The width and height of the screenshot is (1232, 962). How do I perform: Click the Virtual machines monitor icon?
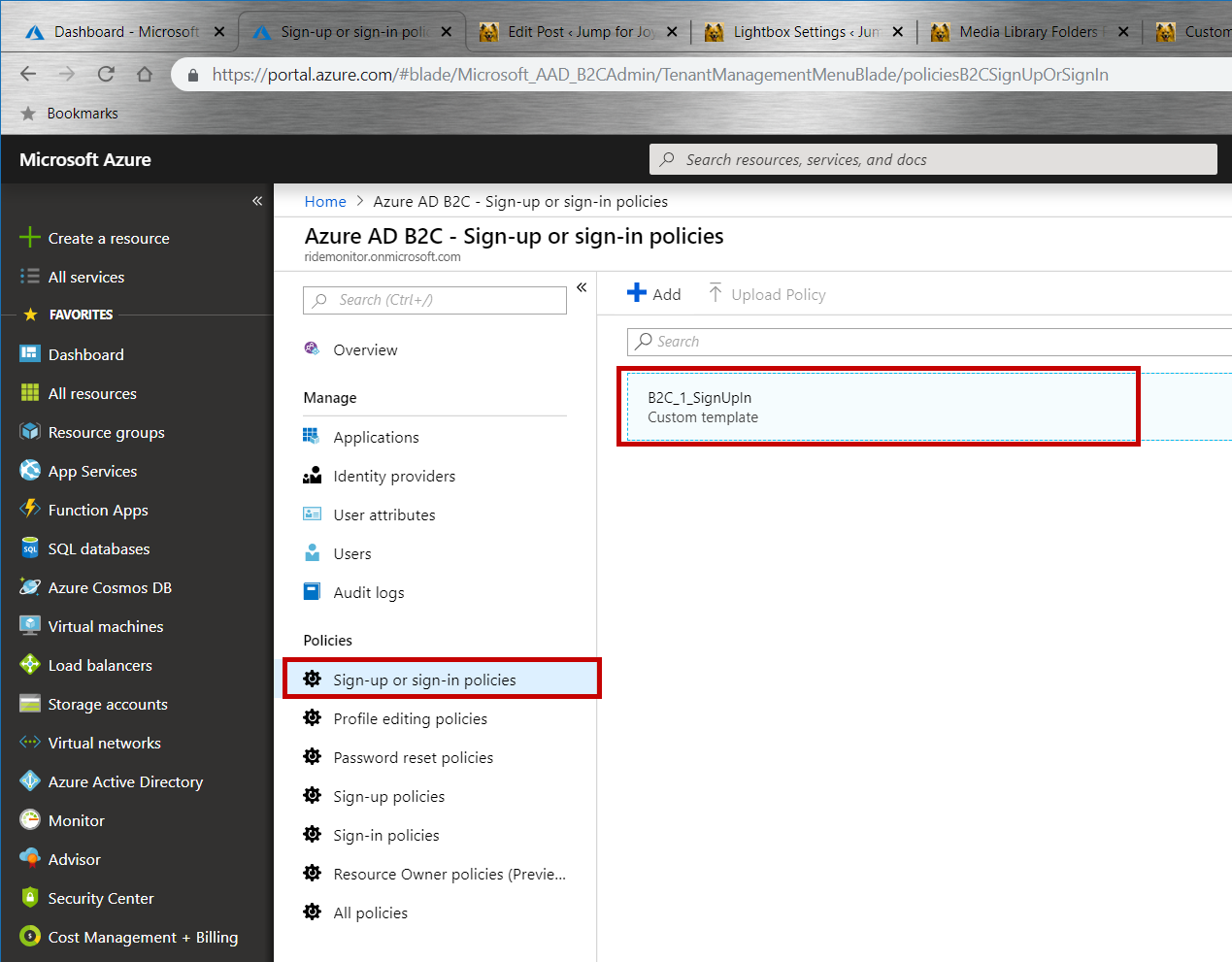click(30, 626)
